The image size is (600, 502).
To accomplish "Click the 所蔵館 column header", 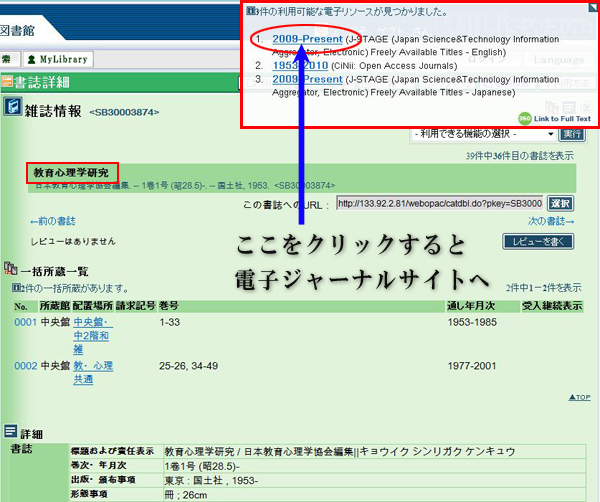I will pos(55,306).
